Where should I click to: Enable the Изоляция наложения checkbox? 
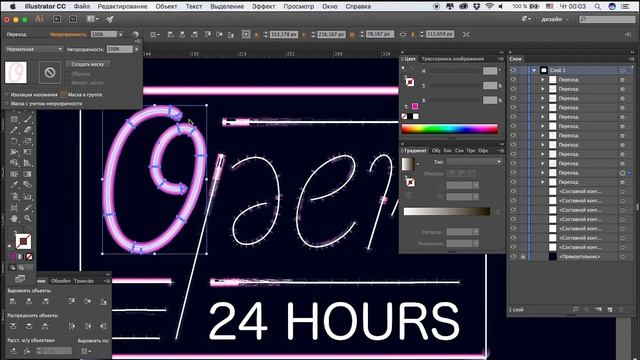[7, 95]
